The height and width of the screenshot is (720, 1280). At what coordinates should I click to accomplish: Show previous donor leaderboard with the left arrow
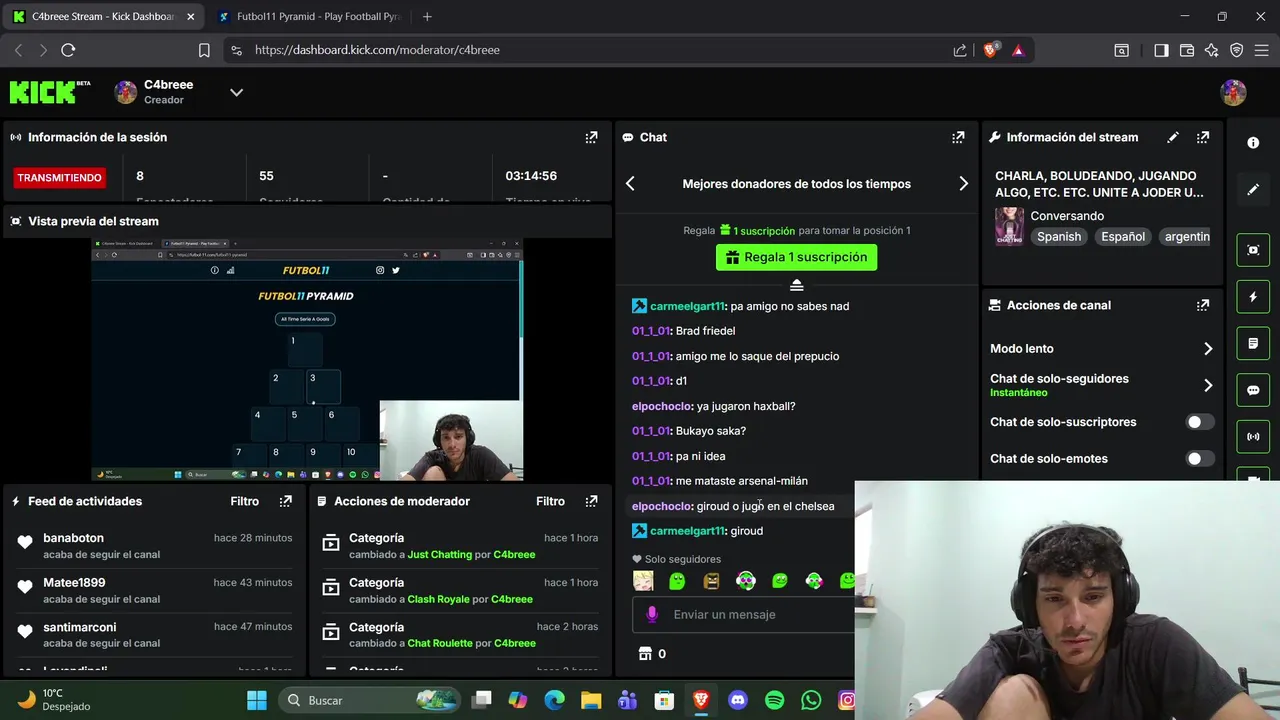pyautogui.click(x=630, y=183)
